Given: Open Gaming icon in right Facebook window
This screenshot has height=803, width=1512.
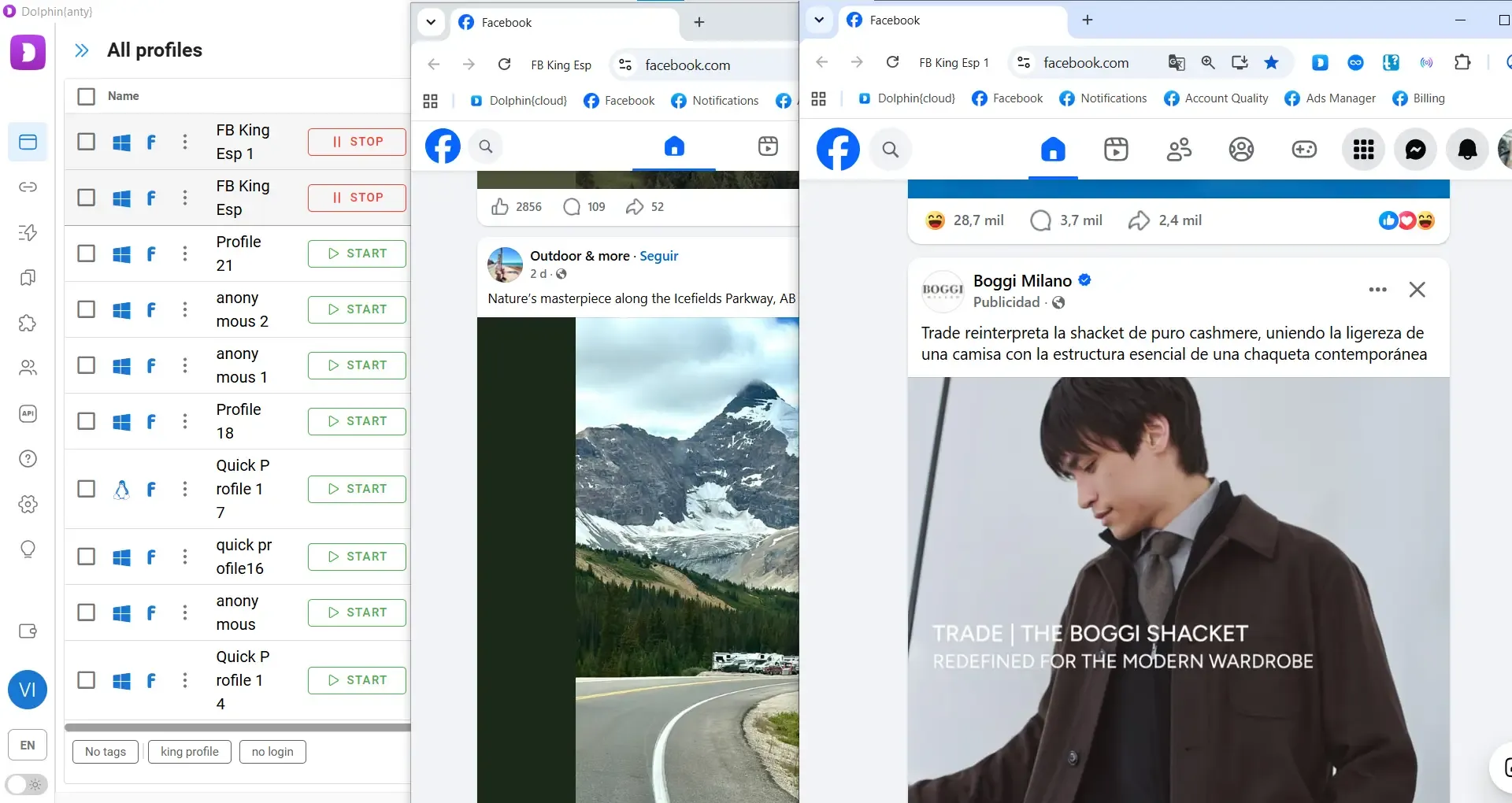Looking at the screenshot, I should 1304,150.
